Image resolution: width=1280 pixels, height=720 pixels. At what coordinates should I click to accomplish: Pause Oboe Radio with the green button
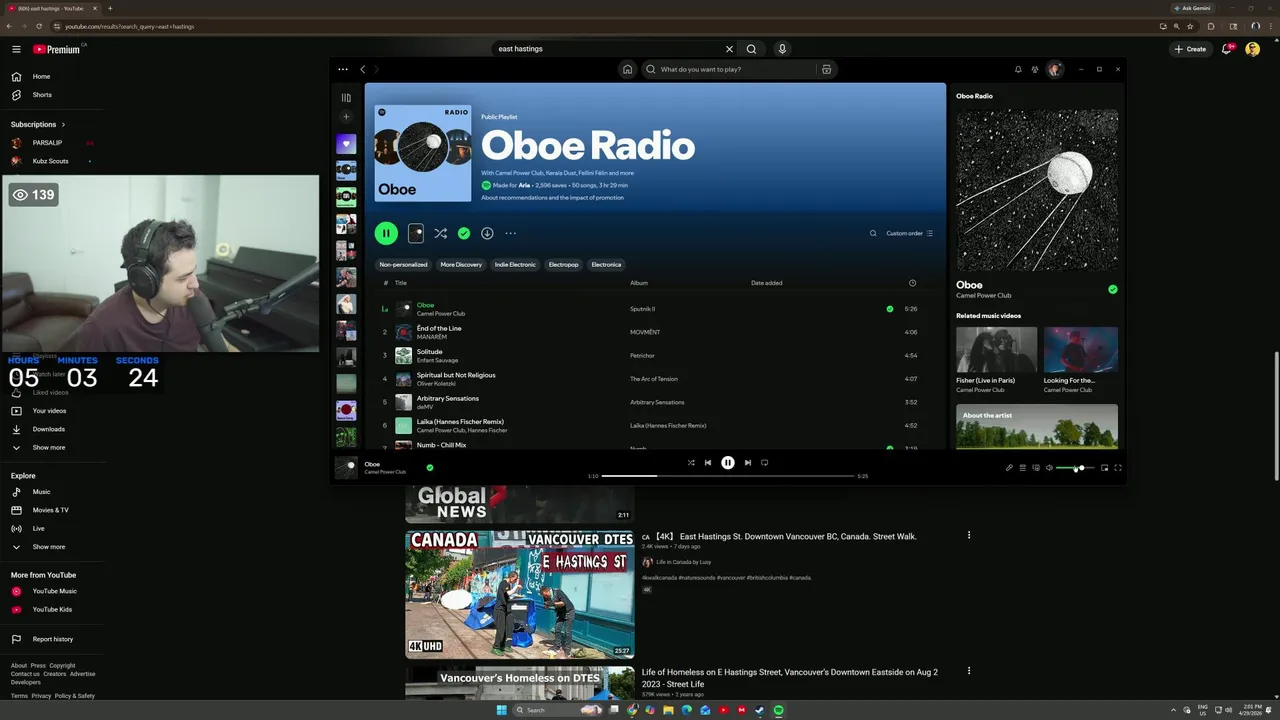point(386,233)
